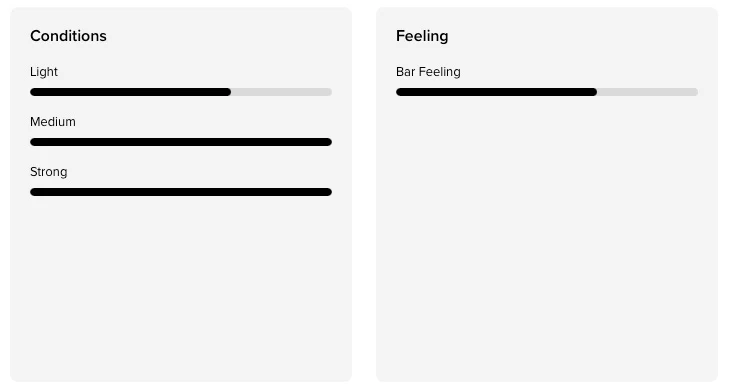This screenshot has height=391, width=730.
Task: Click the black filled part of Light bar
Action: (130, 92)
